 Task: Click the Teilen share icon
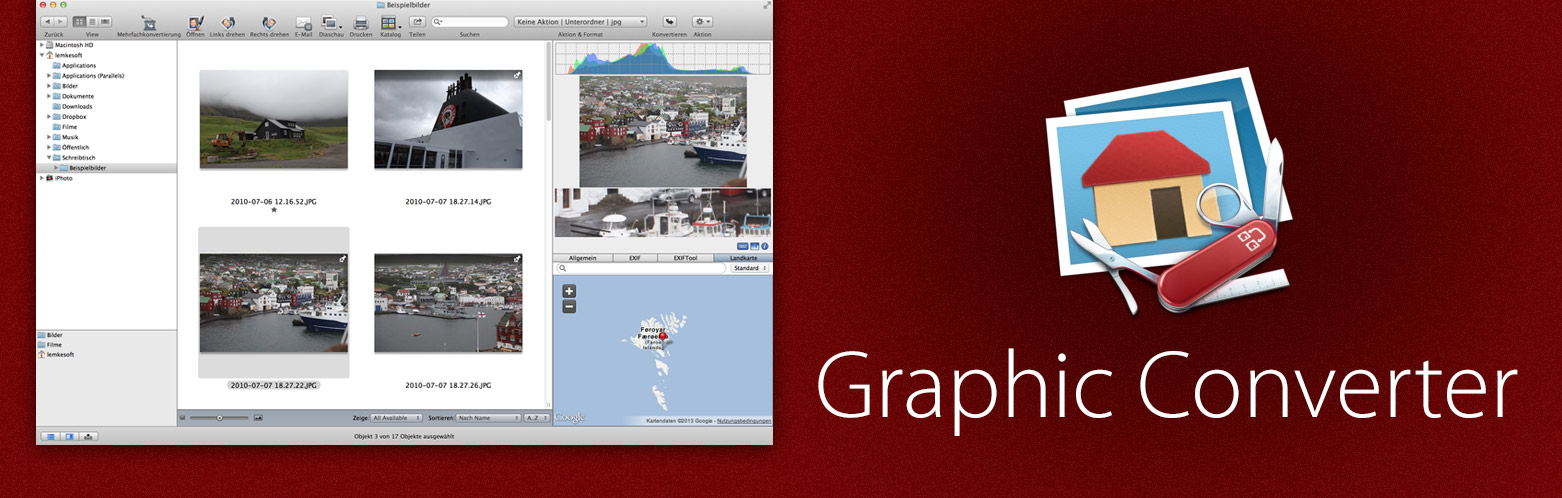pos(417,21)
